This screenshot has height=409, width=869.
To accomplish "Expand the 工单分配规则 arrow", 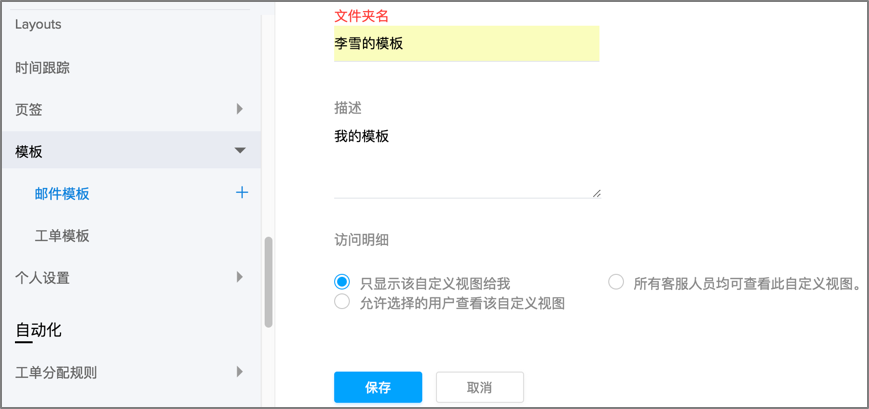I will [239, 371].
